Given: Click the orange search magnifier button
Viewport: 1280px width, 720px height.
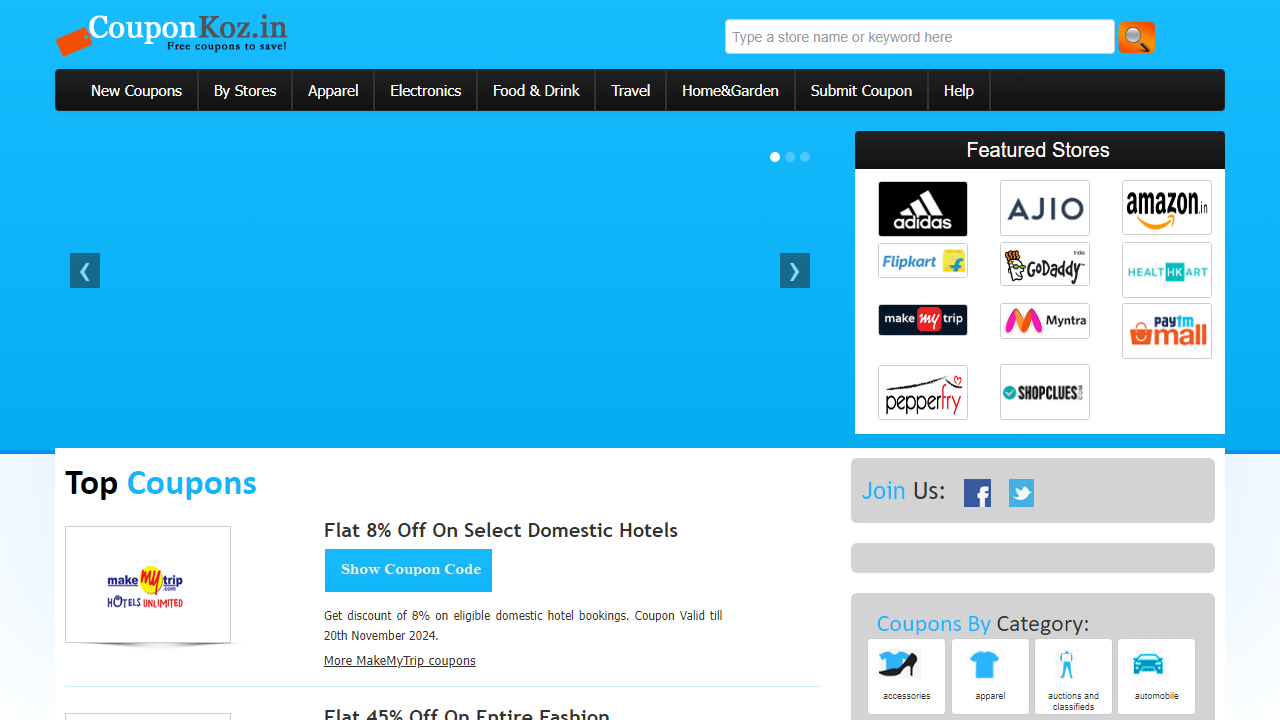Looking at the screenshot, I should tap(1136, 38).
